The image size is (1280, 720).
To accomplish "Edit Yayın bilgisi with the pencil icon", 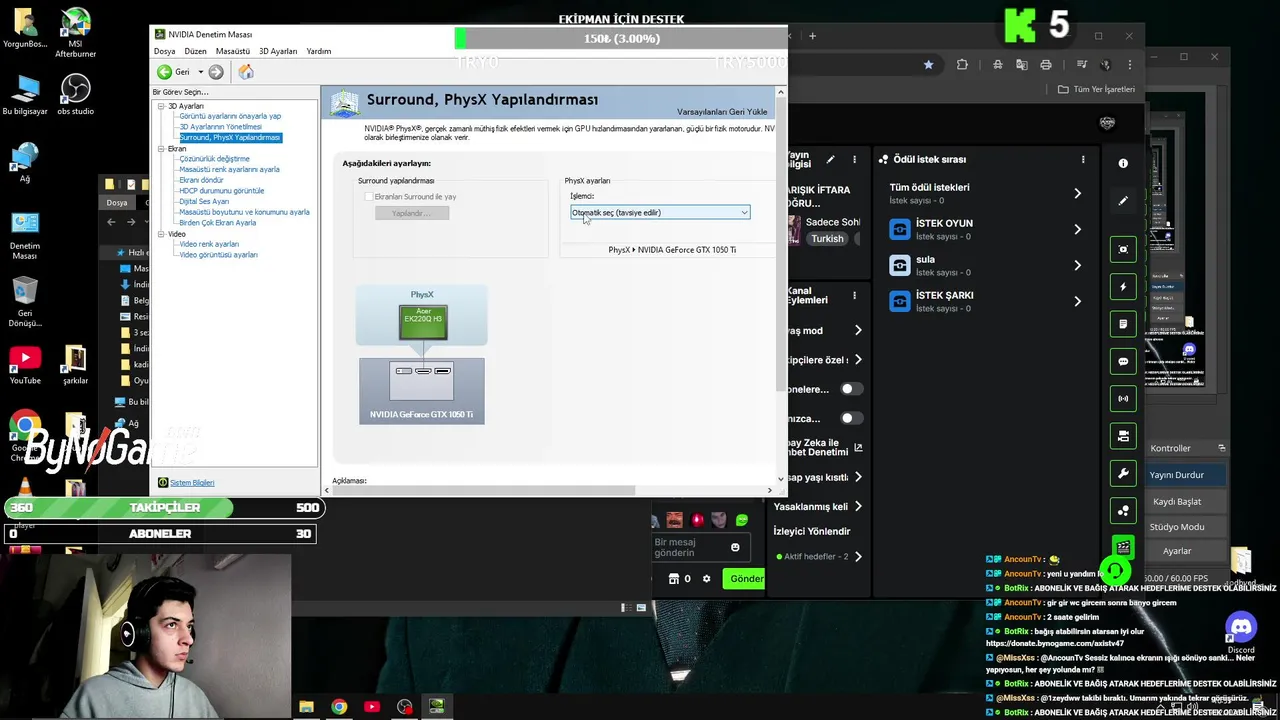I will click(x=830, y=159).
